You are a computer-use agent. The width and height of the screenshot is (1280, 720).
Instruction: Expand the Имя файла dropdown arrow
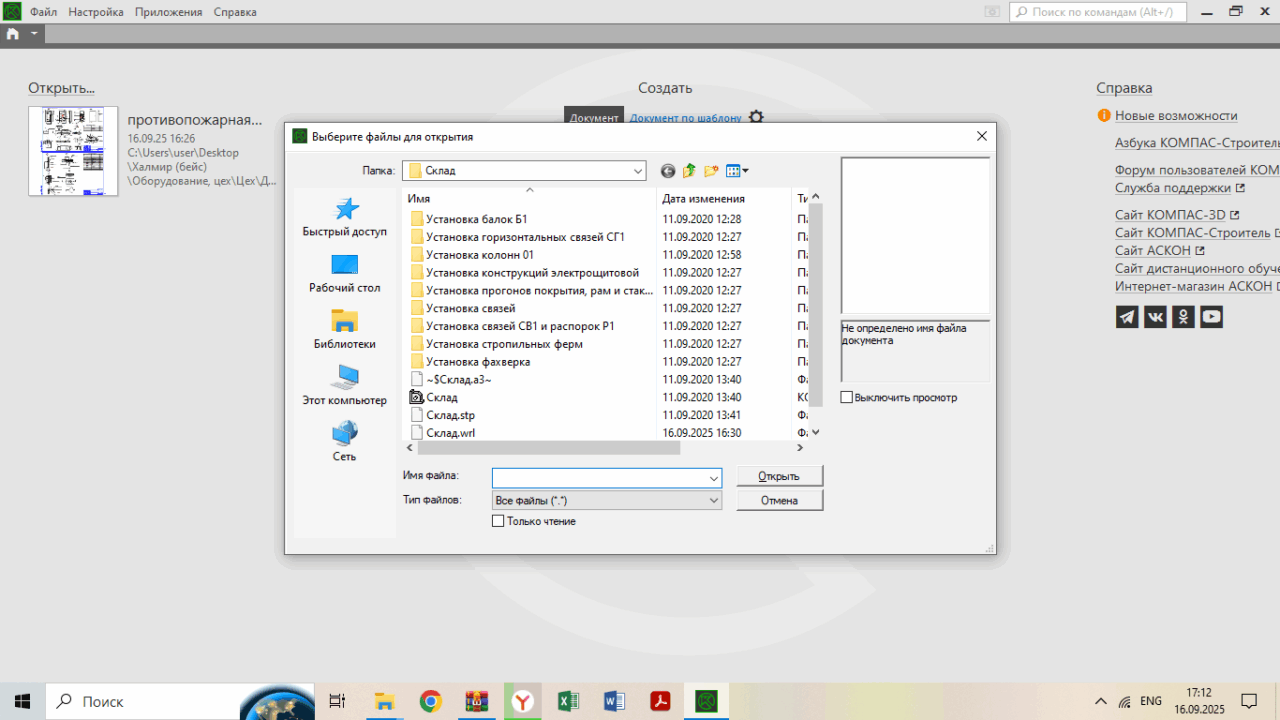coord(714,478)
